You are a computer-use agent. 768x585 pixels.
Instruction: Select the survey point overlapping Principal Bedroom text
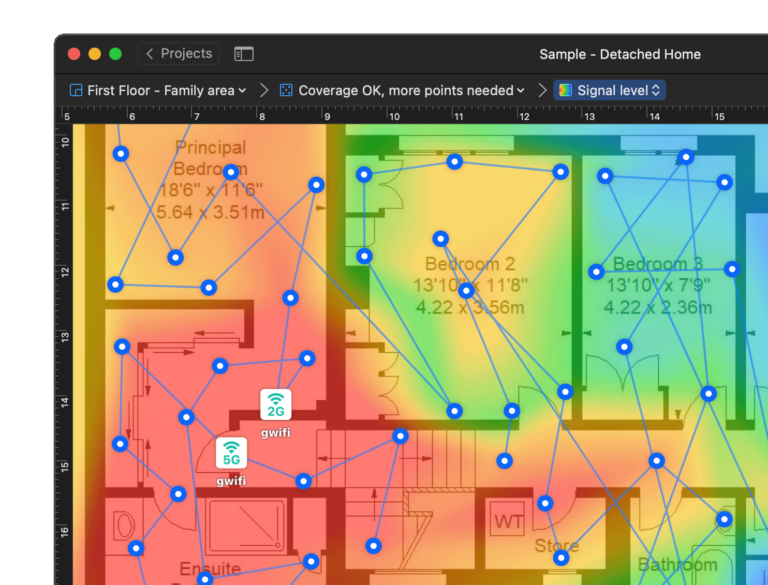(x=231, y=172)
